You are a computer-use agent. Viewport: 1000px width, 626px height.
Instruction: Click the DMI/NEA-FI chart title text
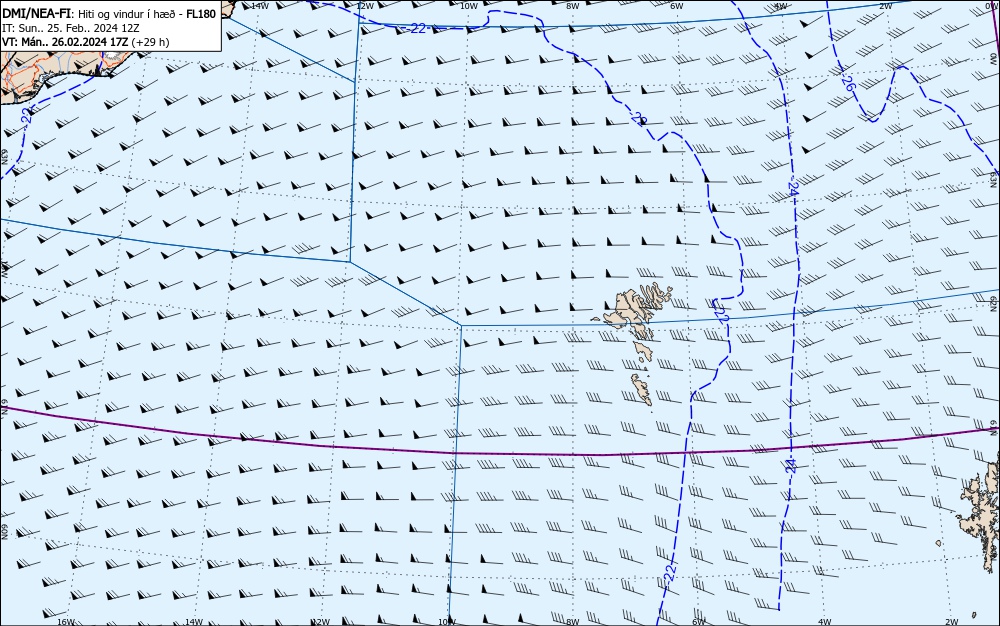[37, 13]
